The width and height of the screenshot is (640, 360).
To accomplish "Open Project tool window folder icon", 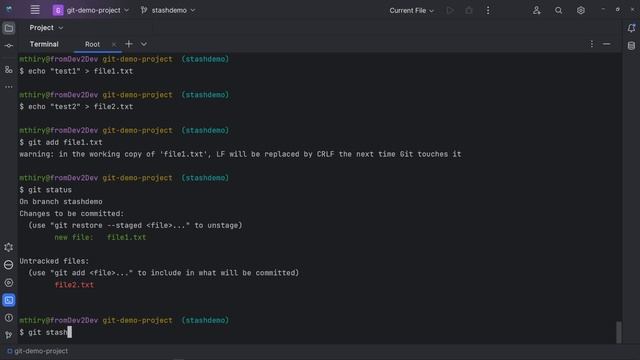I will coord(9,28).
